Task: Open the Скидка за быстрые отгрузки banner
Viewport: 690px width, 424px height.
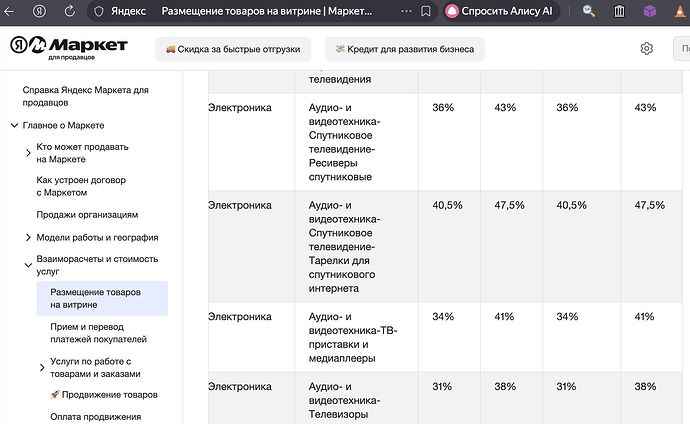Action: [233, 49]
